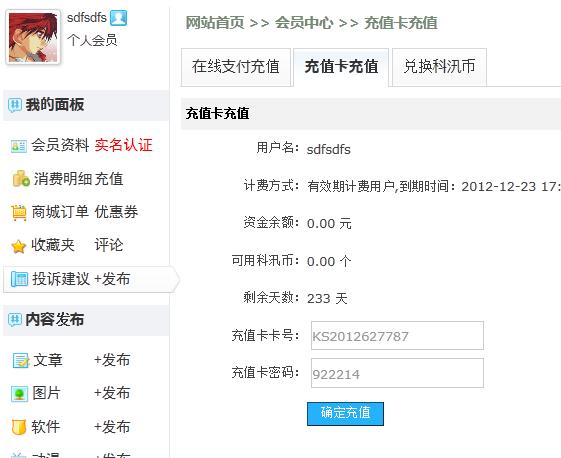The width and height of the screenshot is (561, 458).
Task: Click the 我的面板 heading
Action: (55, 105)
